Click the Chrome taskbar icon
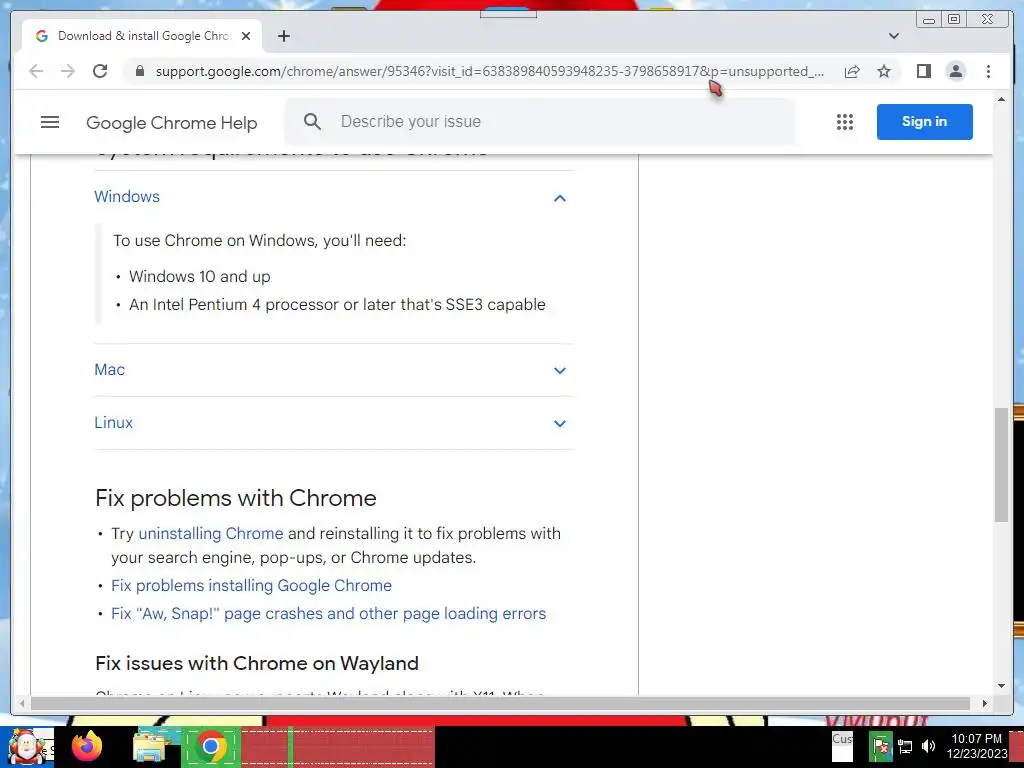 210,746
